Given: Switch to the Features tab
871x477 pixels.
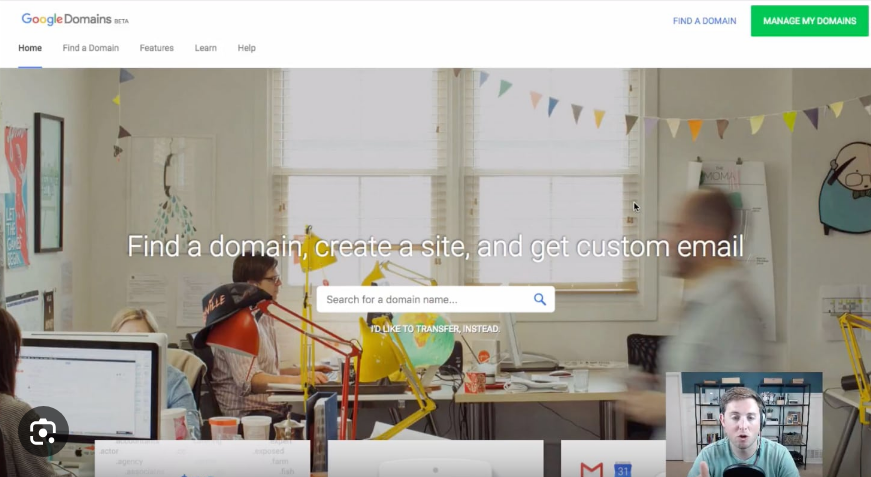Looking at the screenshot, I should (157, 48).
